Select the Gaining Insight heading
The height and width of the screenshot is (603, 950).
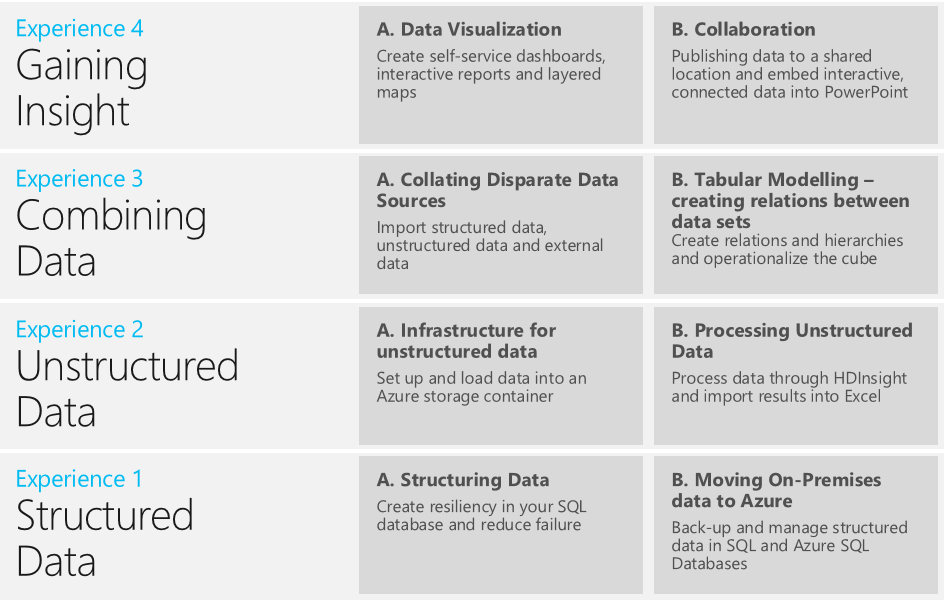[x=82, y=88]
